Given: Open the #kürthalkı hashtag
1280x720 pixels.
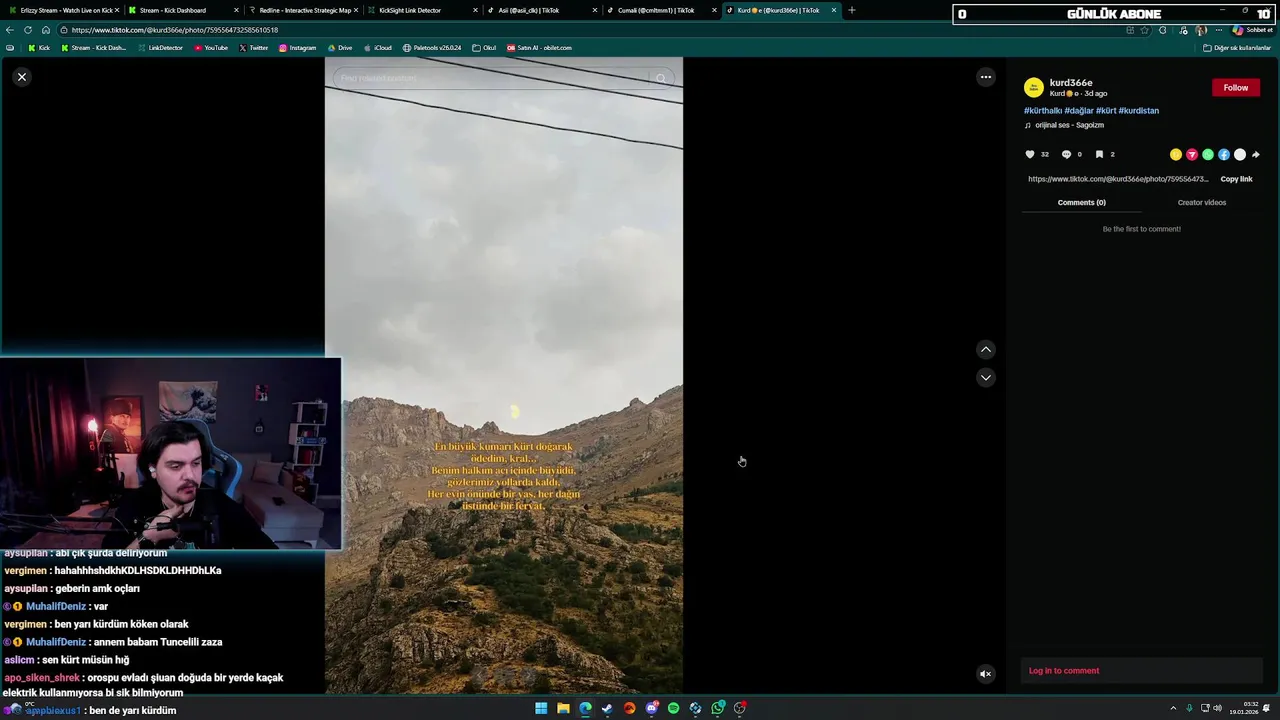Looking at the screenshot, I should (1043, 111).
